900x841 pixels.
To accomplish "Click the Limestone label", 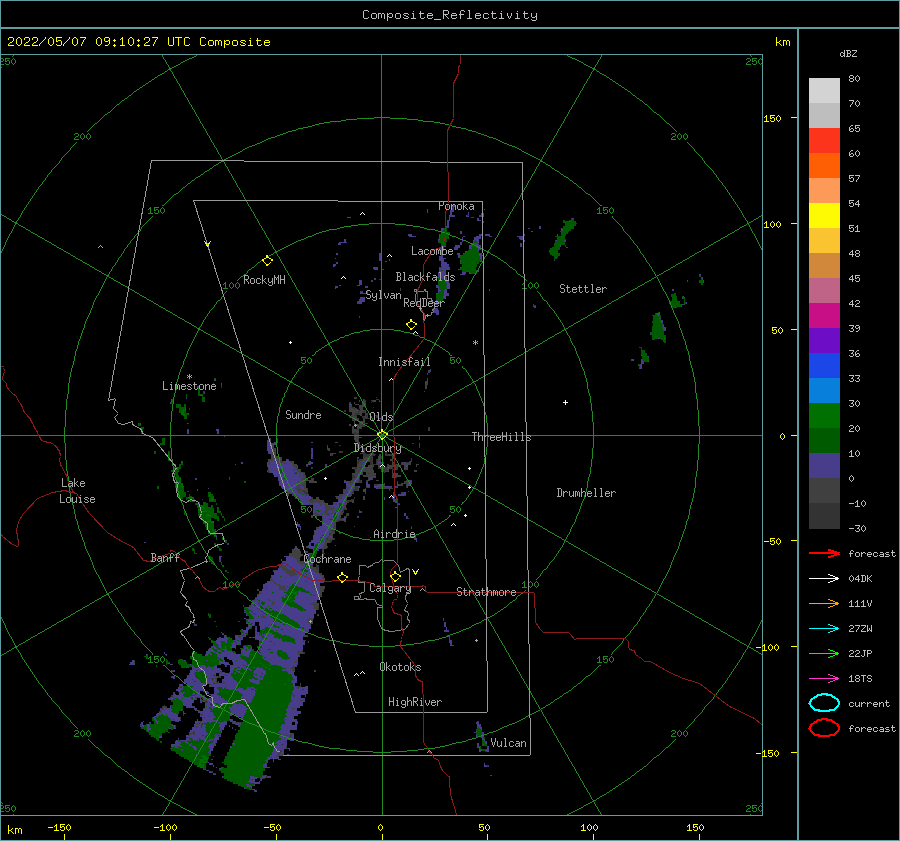I will click(189, 386).
